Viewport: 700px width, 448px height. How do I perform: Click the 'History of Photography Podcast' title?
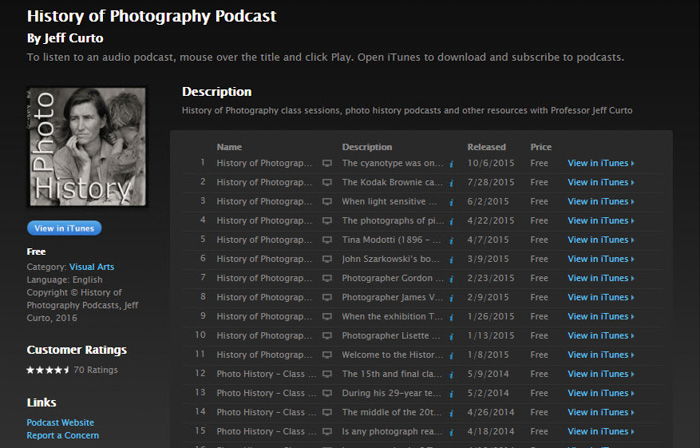[x=152, y=17]
